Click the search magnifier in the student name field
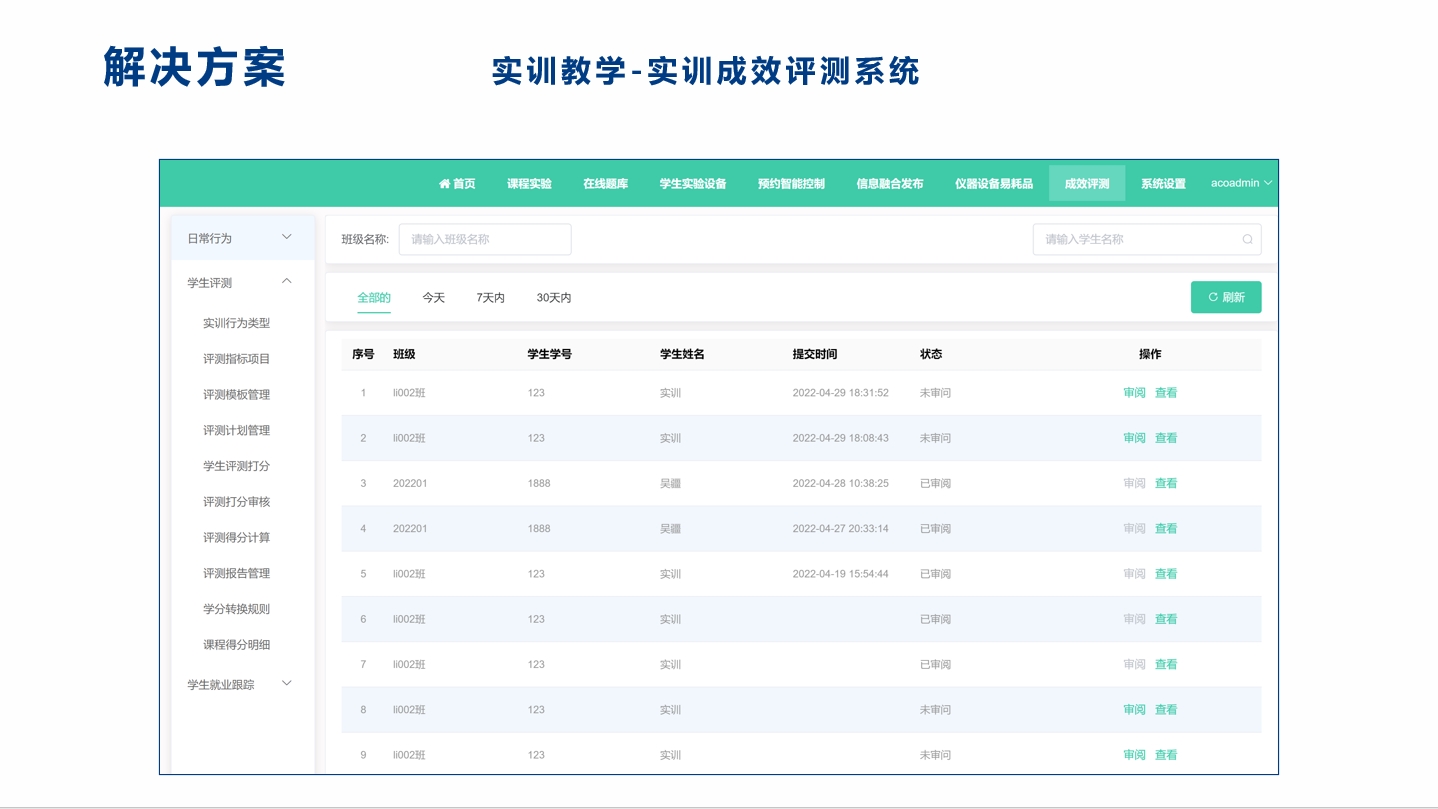The width and height of the screenshot is (1438, 809). [x=1247, y=240]
